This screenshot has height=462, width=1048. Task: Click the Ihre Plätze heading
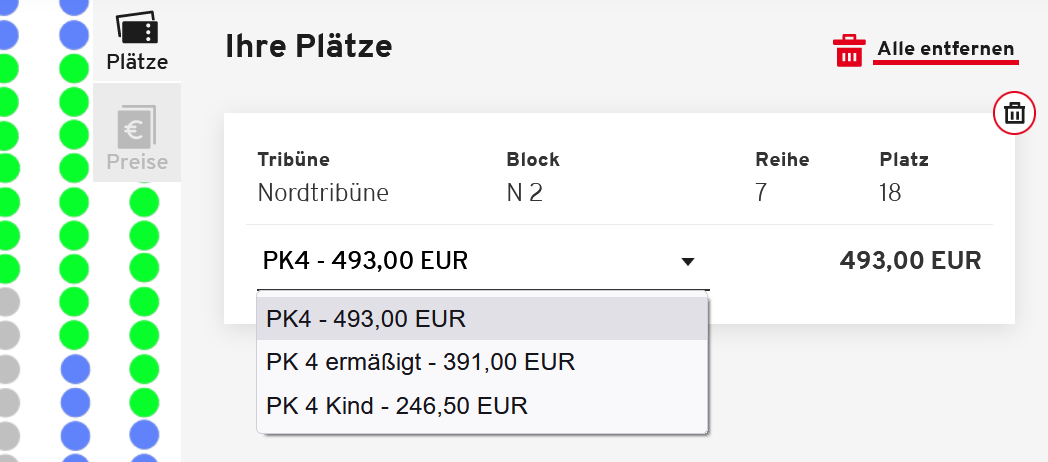coord(308,46)
